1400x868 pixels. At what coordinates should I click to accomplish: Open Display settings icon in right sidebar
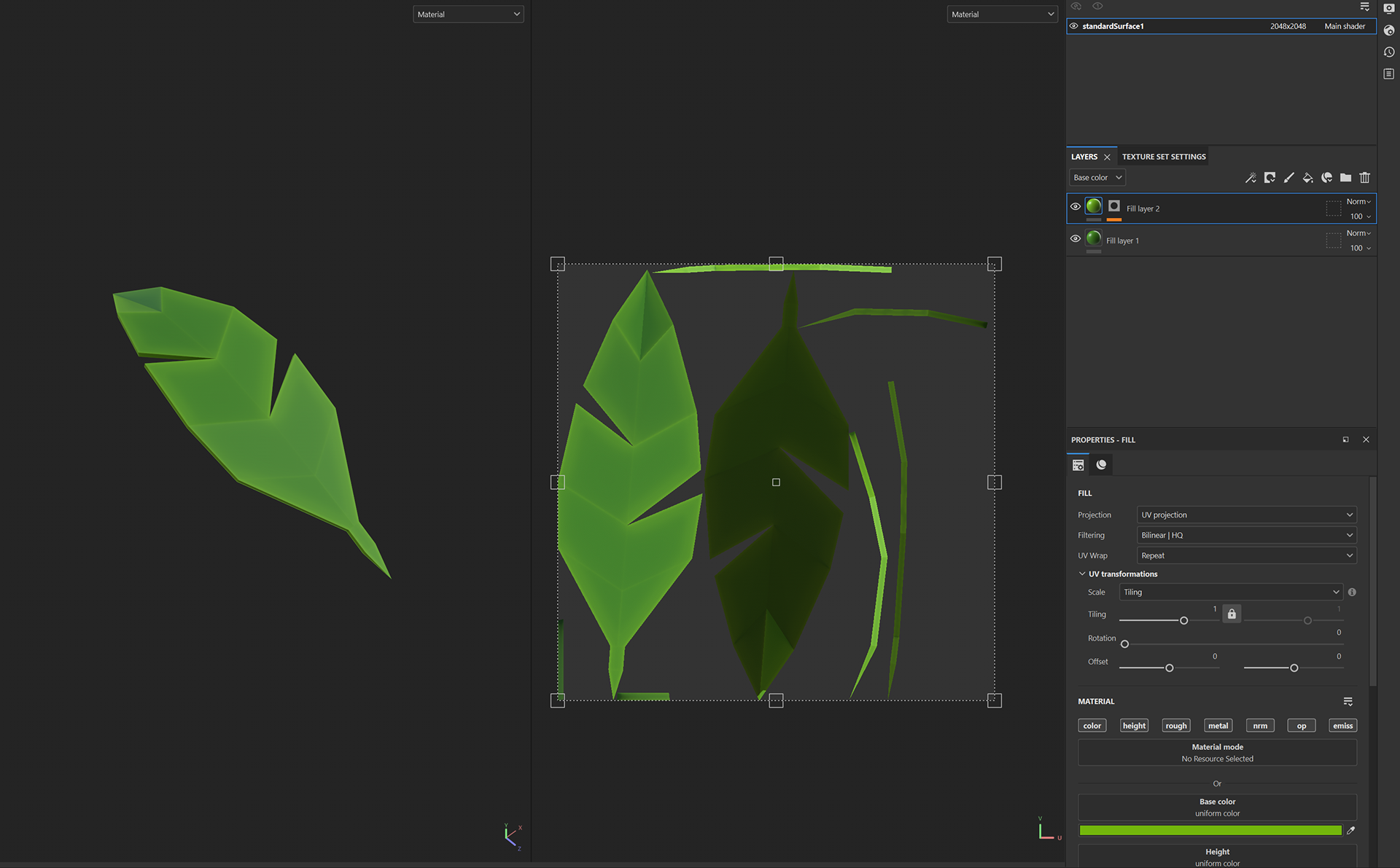[x=1389, y=9]
